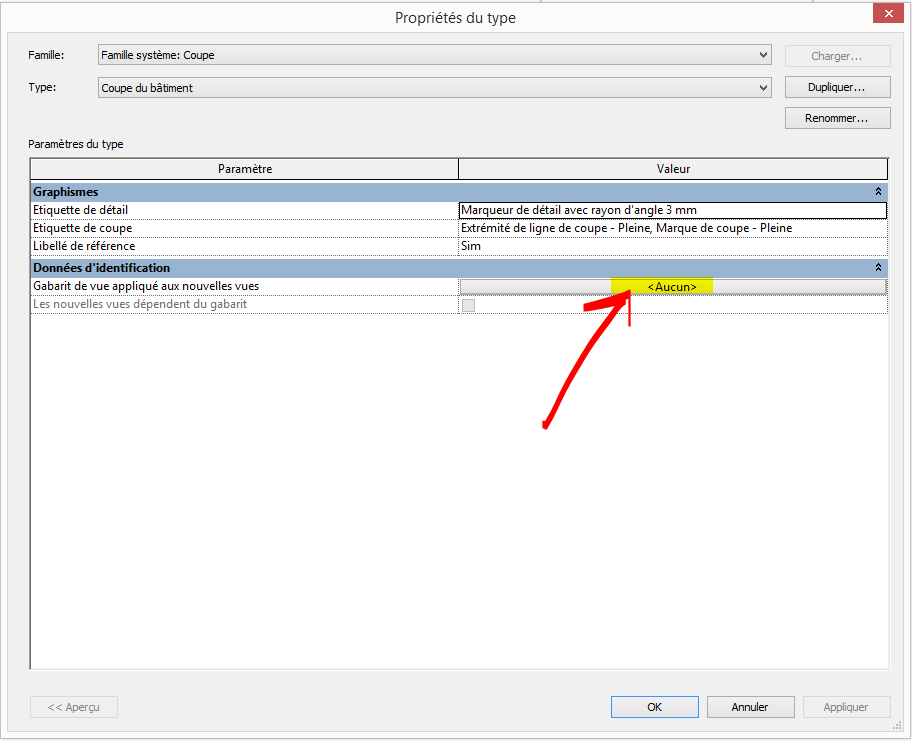Screen dimensions: 912x741
Task: Click the <Aucun> view template button
Action: (672, 287)
